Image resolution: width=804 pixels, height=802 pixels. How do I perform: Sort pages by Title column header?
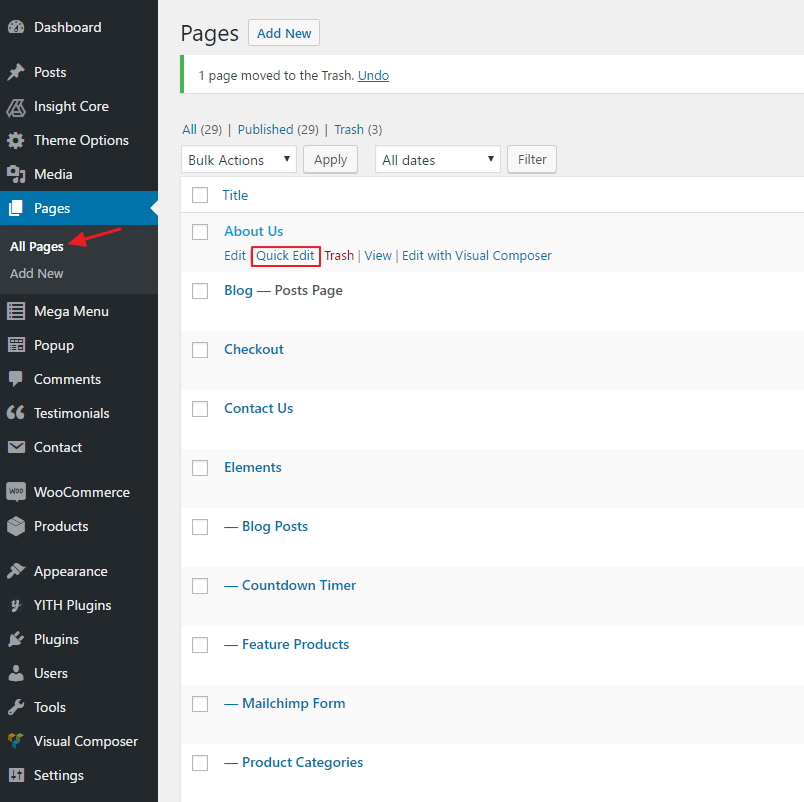coord(235,195)
